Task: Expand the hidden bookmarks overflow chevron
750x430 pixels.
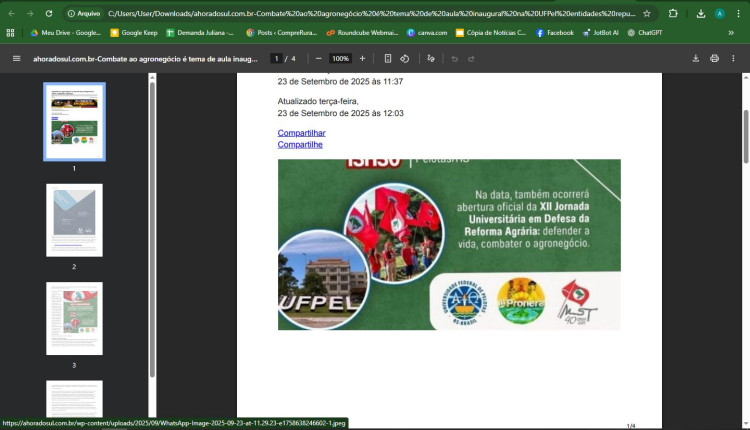Action: point(731,33)
